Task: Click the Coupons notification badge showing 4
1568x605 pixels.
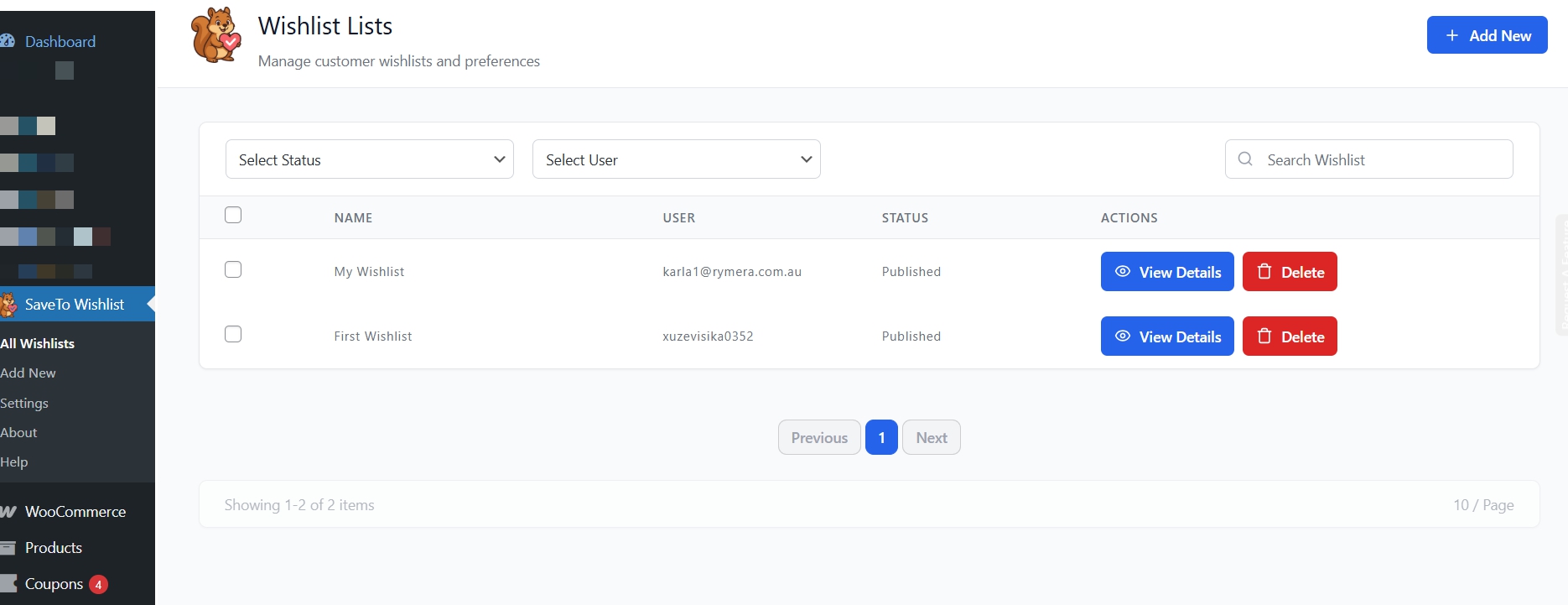Action: (98, 585)
